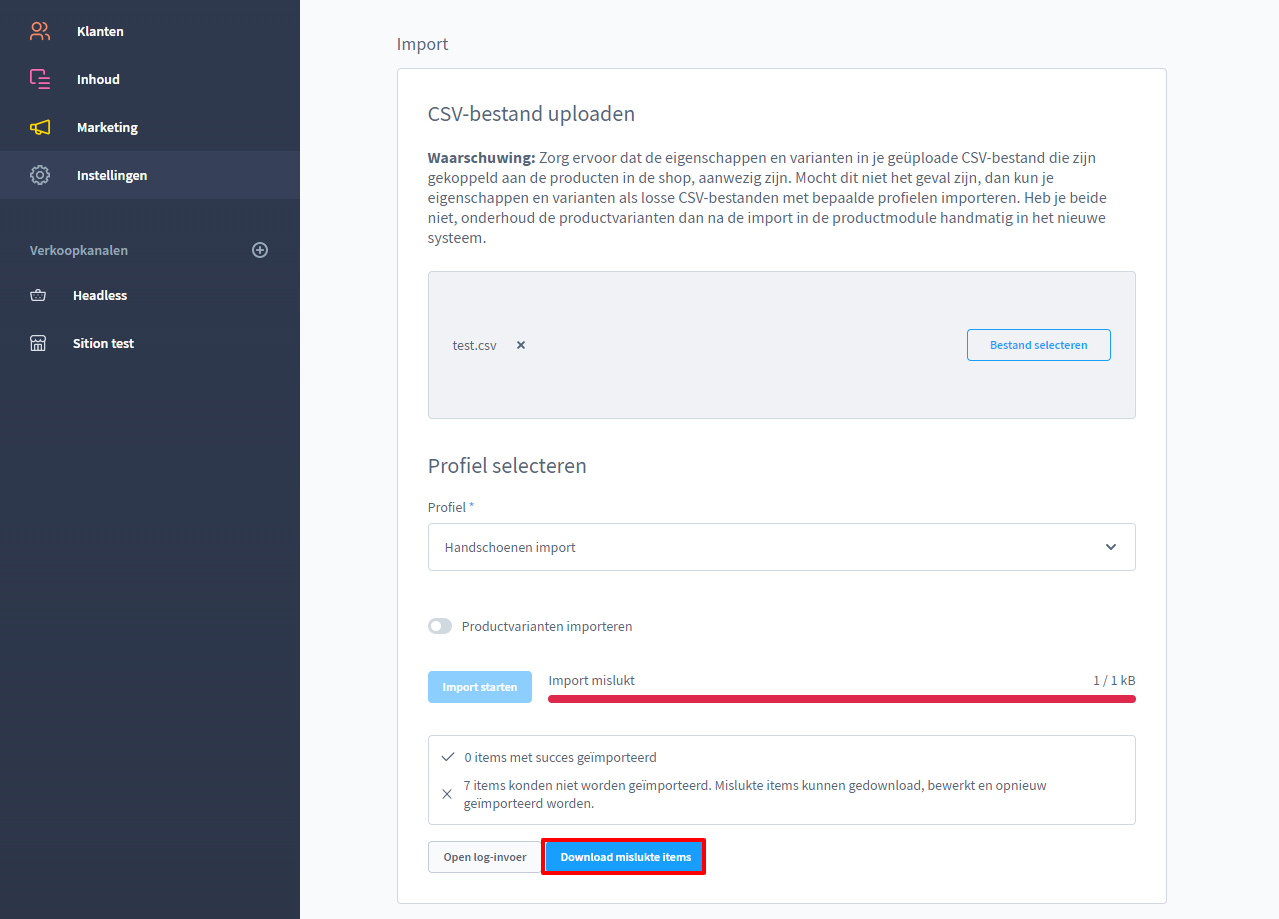Click the Sition test storefront icon

[38, 343]
